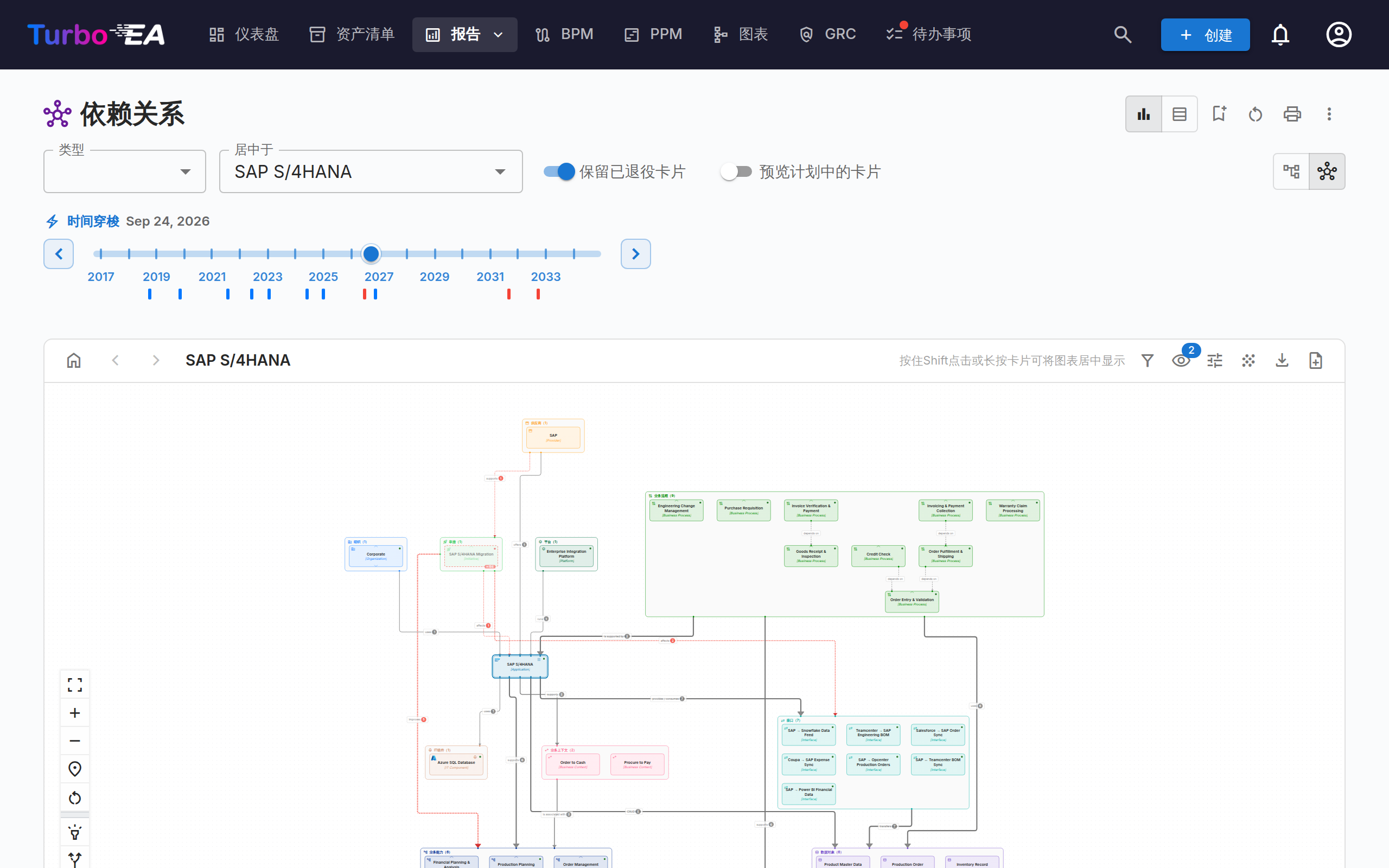Print the dependency report
The width and height of the screenshot is (1389, 868).
1292,114
